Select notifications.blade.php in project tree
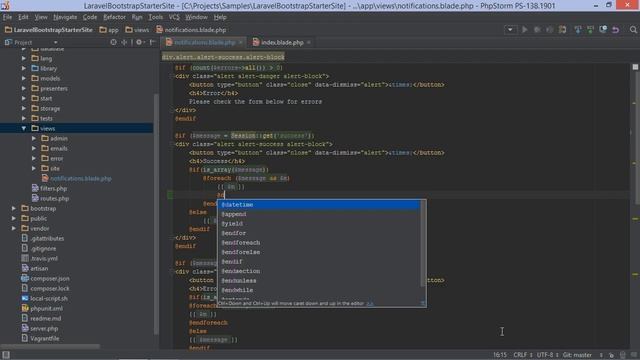This screenshot has height=360, width=640. (80, 178)
